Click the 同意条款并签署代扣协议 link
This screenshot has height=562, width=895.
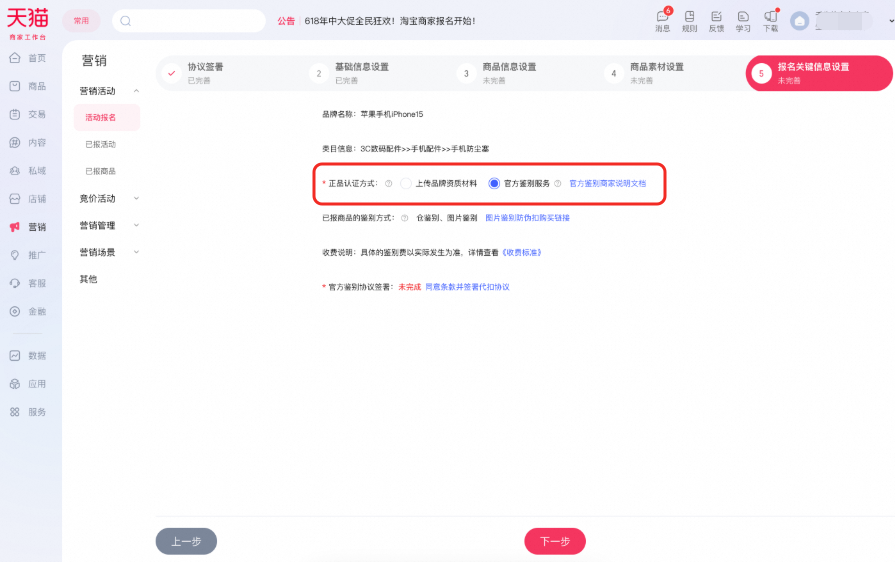coord(467,287)
